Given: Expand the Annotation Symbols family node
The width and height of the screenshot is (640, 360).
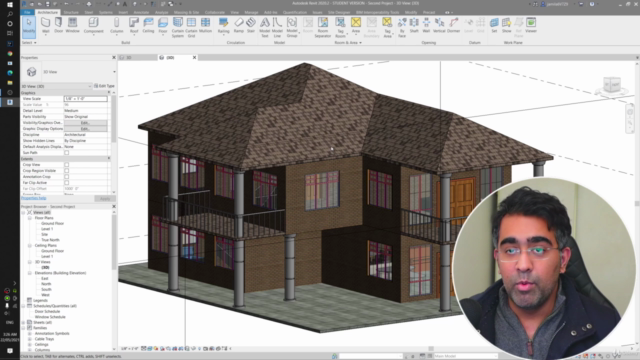Looking at the screenshot, I should point(30,333).
